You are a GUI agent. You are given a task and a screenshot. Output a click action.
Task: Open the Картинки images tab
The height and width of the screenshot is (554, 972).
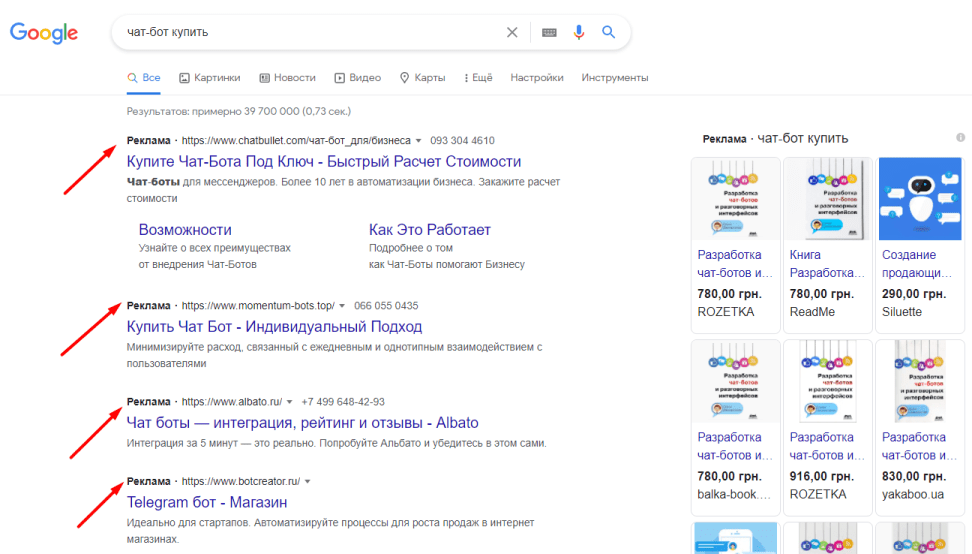click(x=210, y=77)
